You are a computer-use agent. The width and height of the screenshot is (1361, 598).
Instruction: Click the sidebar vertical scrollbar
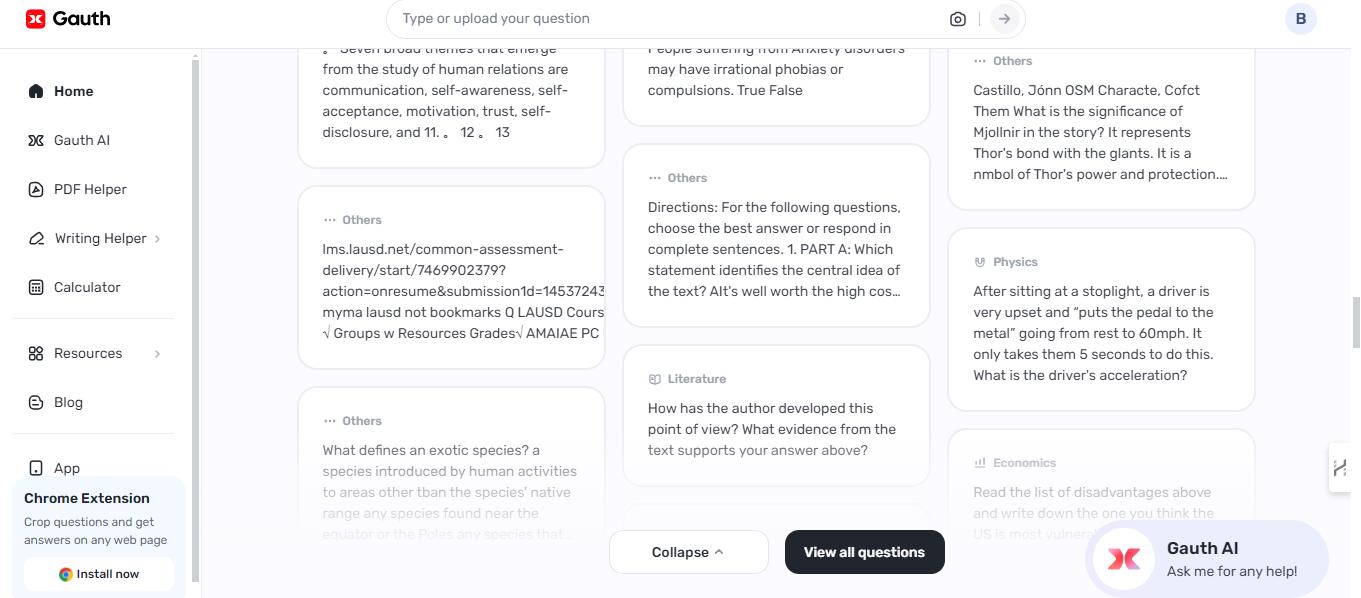coord(196,320)
